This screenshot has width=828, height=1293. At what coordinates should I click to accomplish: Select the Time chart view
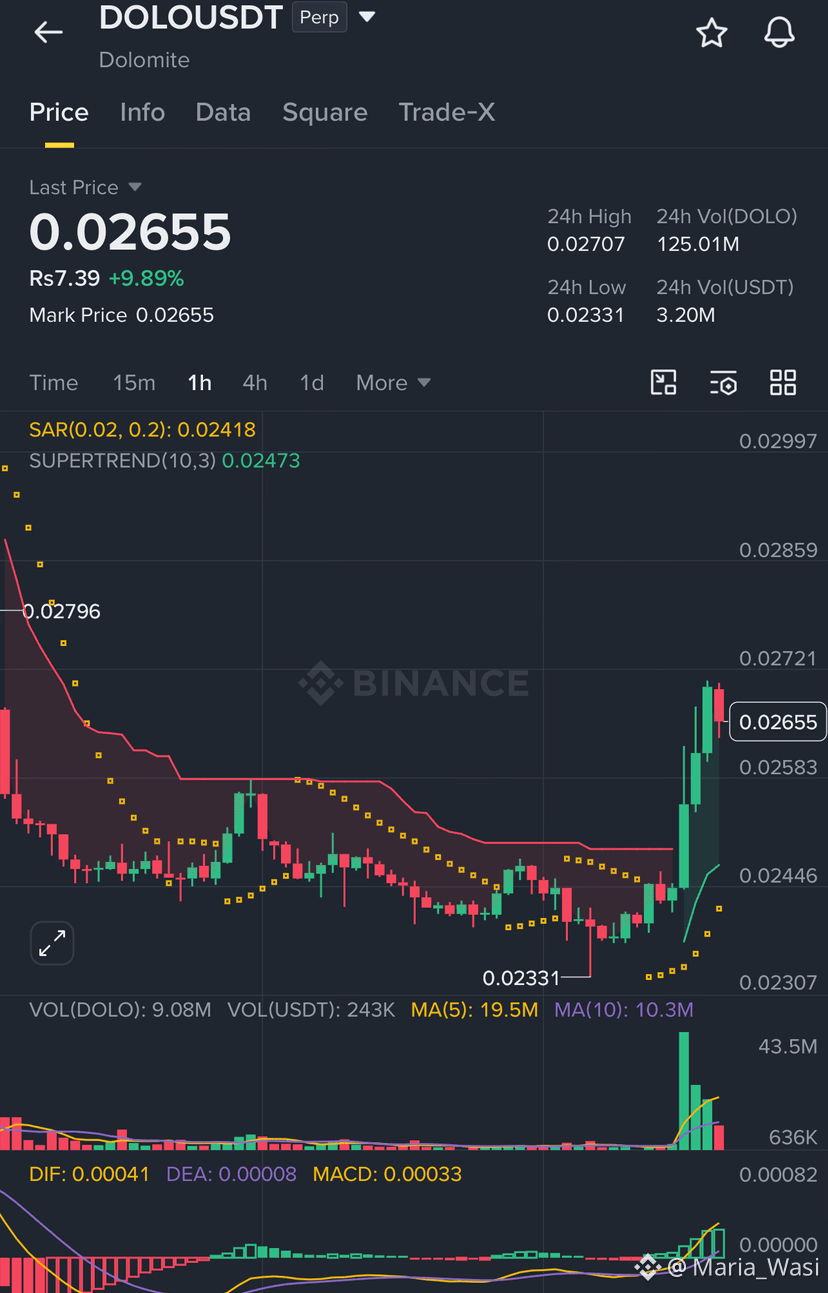(54, 383)
